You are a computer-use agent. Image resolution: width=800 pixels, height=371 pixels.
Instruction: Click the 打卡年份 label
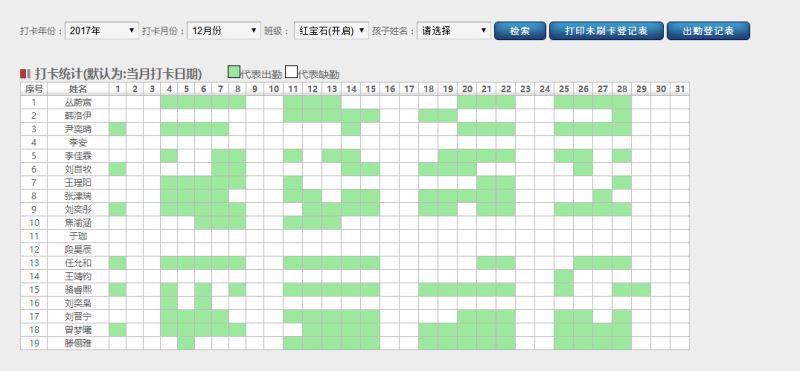(41, 31)
